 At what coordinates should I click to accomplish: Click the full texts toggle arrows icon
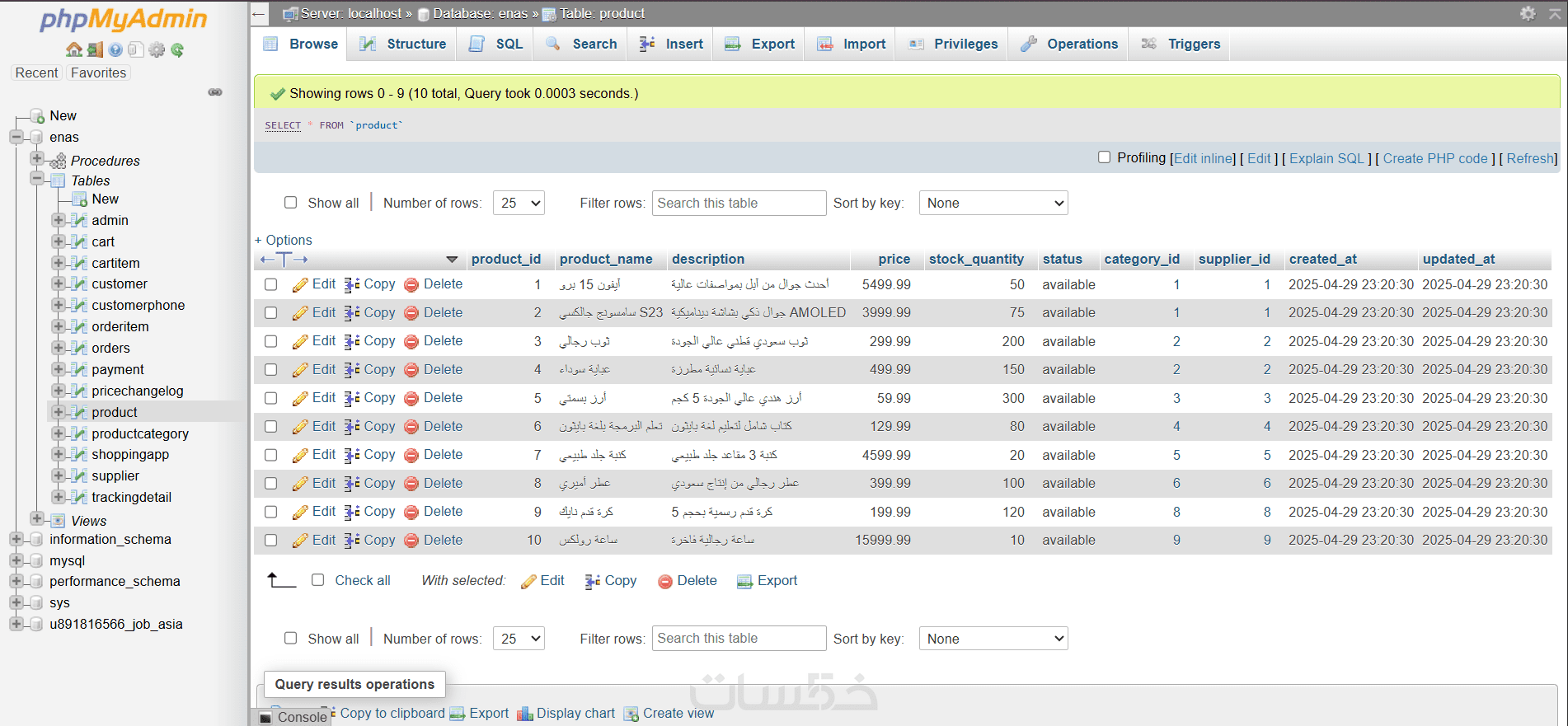click(284, 260)
